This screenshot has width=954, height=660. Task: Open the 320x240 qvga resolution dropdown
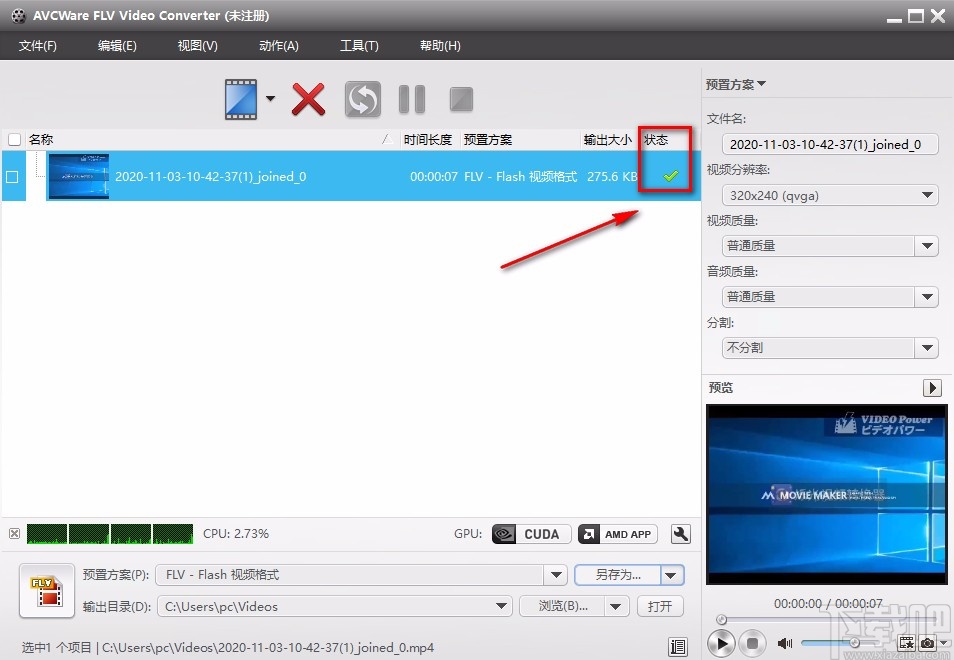(x=926, y=195)
